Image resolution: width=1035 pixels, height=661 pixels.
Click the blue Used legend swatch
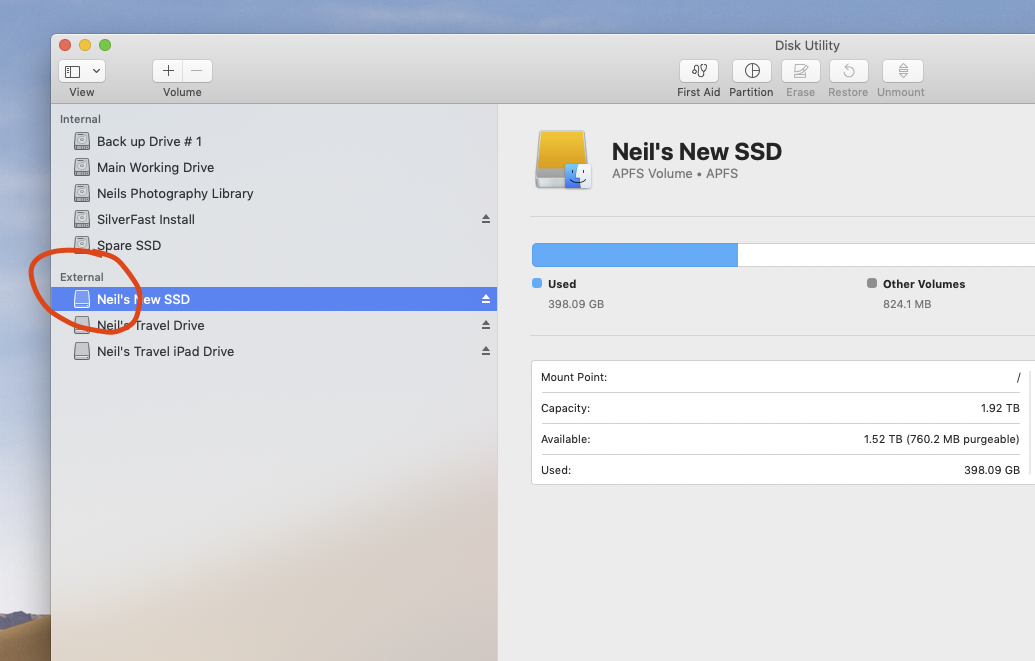(537, 283)
